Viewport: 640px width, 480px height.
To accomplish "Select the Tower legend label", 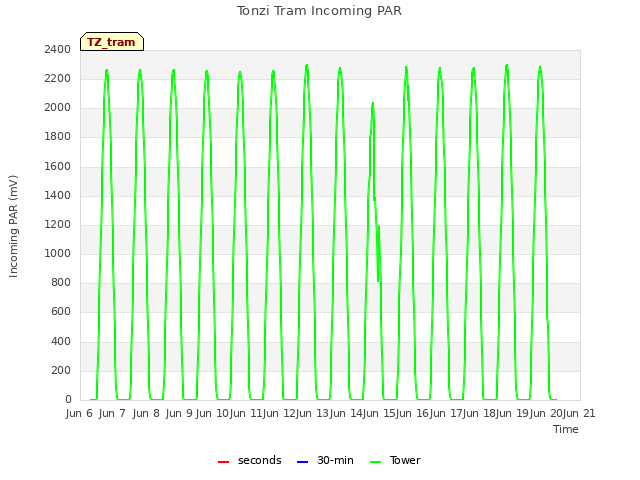I will 405,460.
